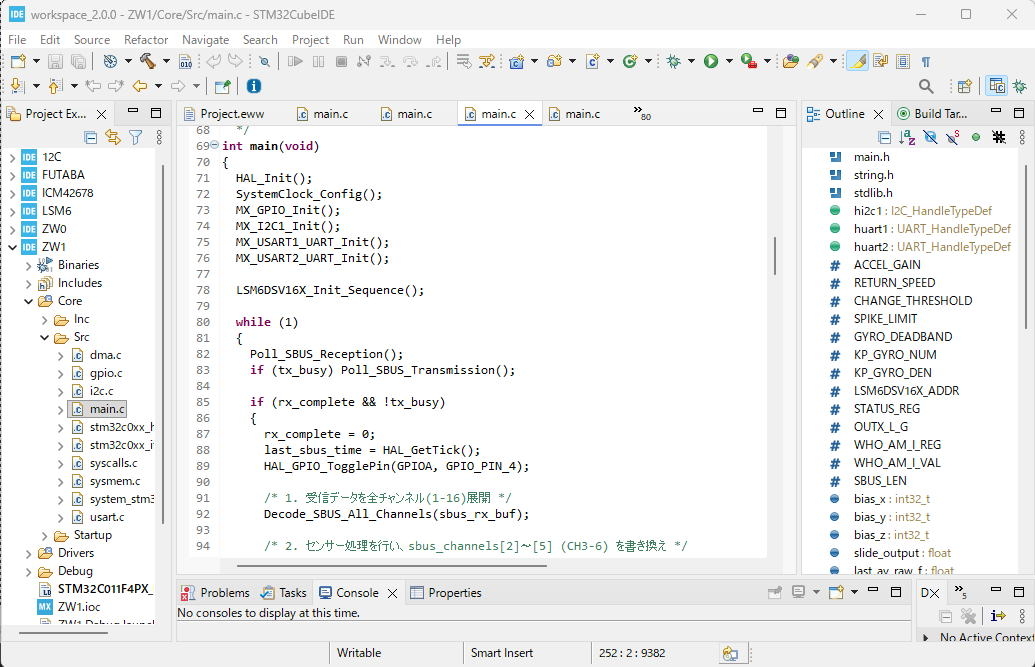This screenshot has height=667, width=1035.
Task: Select GYRO_DEADBAND in the Outline
Action: pos(903,337)
